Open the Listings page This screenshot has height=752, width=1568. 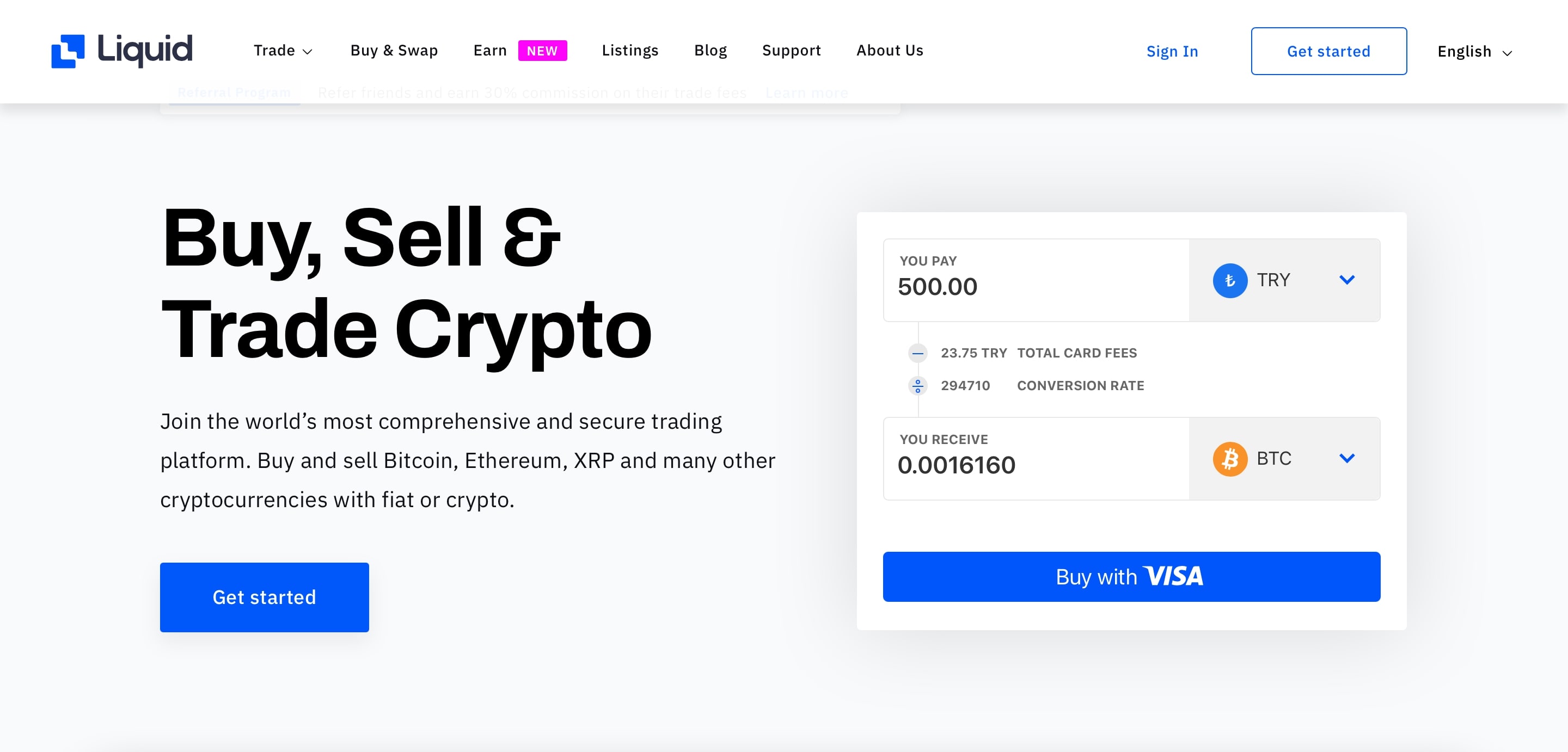point(630,51)
